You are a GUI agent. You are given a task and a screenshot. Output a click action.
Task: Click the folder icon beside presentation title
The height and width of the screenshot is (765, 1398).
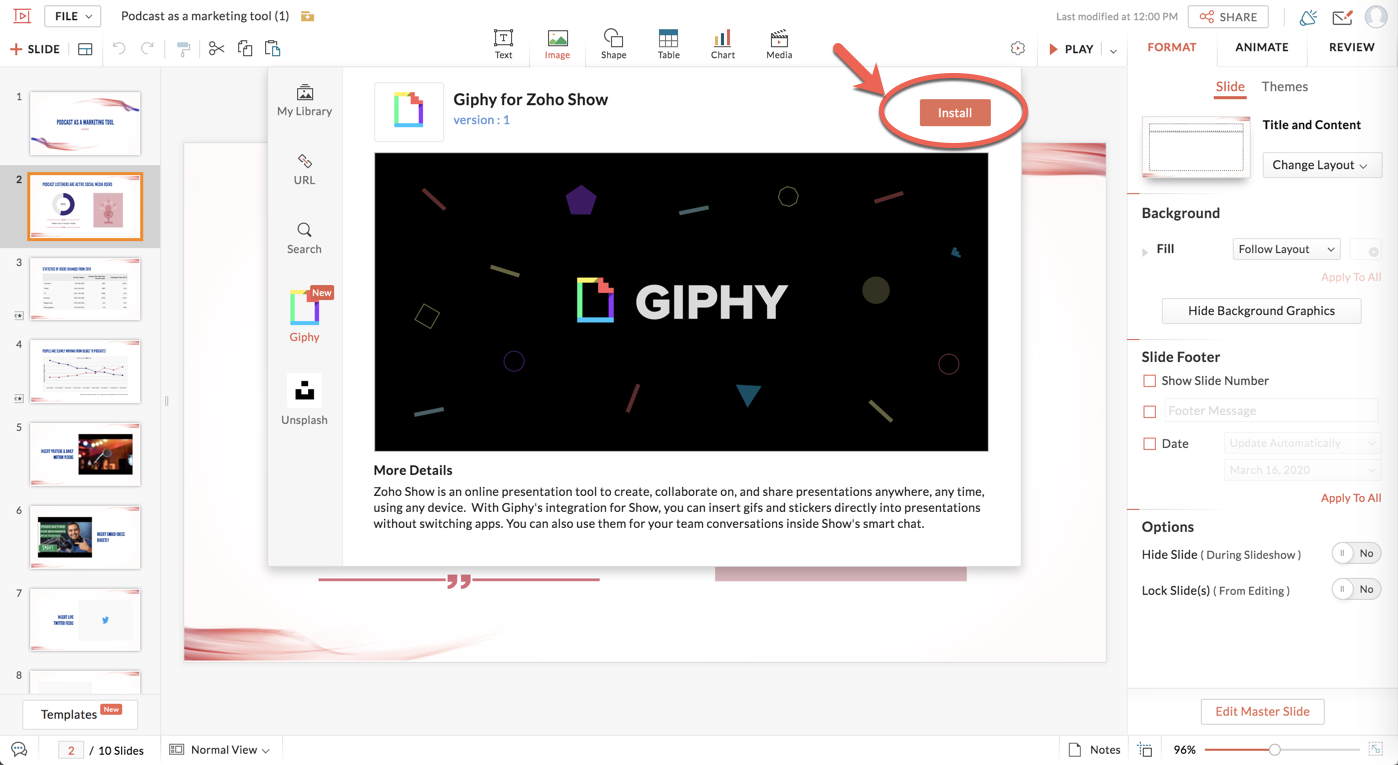[308, 16]
